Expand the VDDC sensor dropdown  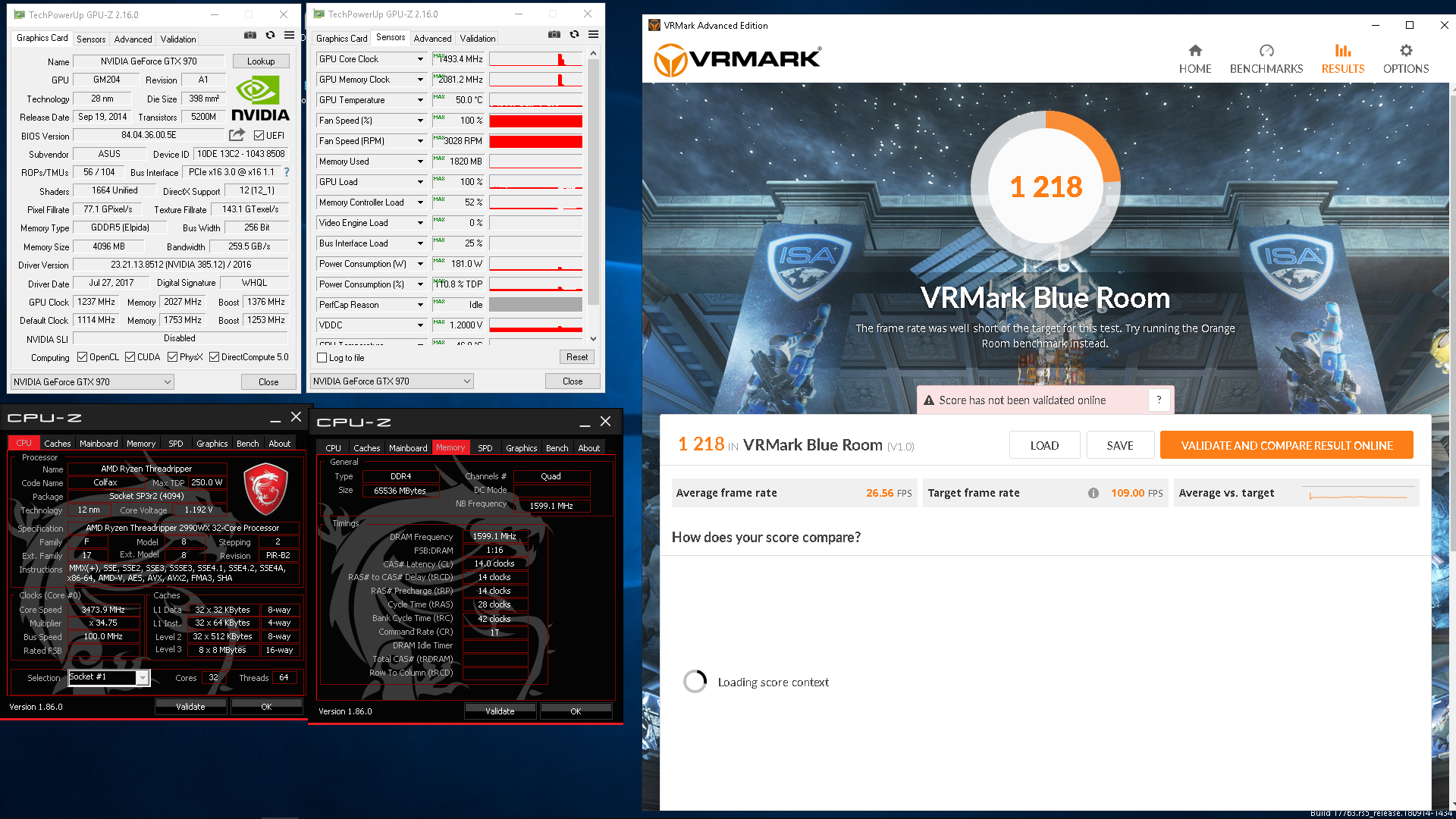[x=420, y=325]
